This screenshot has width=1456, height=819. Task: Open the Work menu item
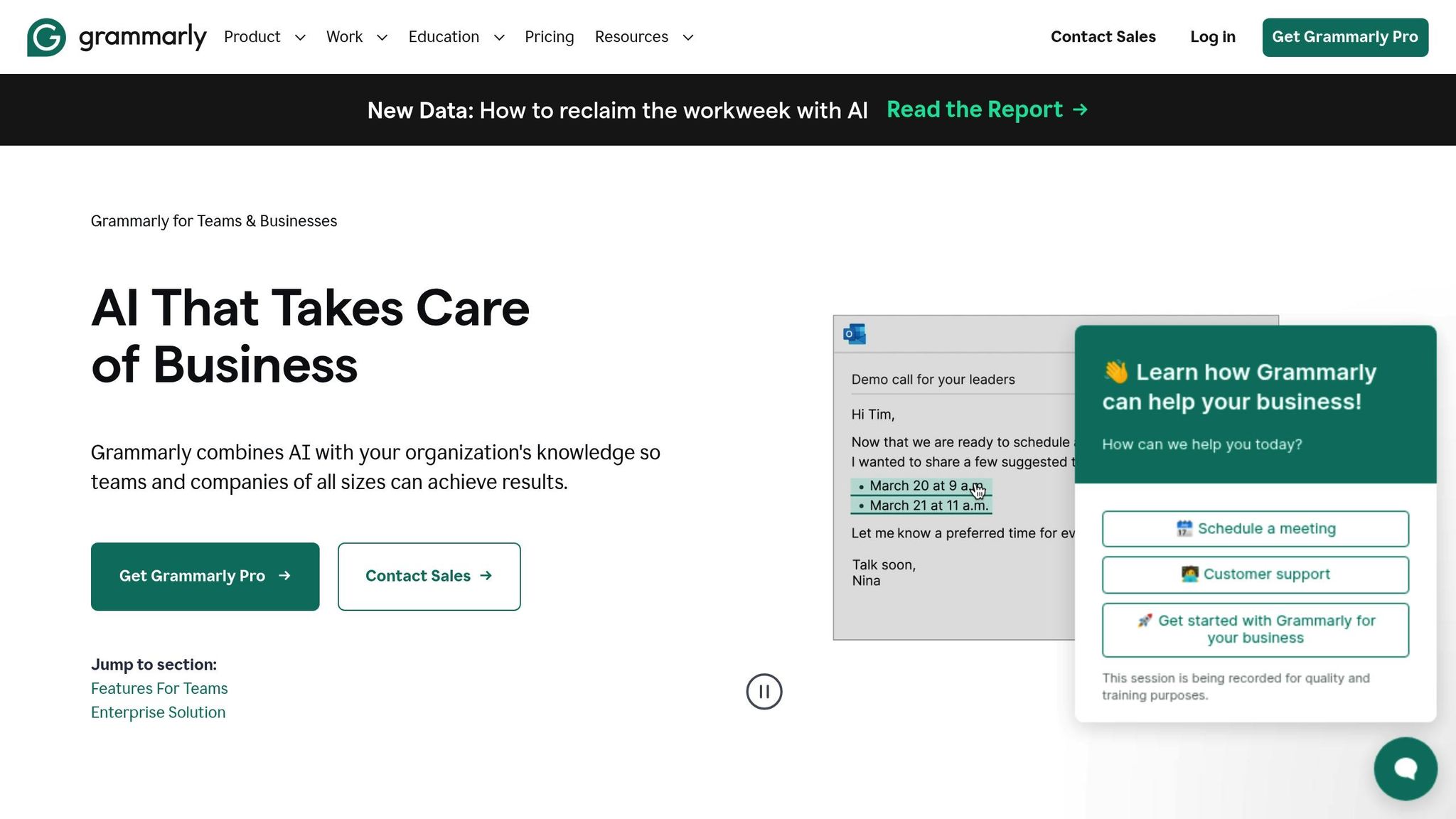(x=344, y=37)
